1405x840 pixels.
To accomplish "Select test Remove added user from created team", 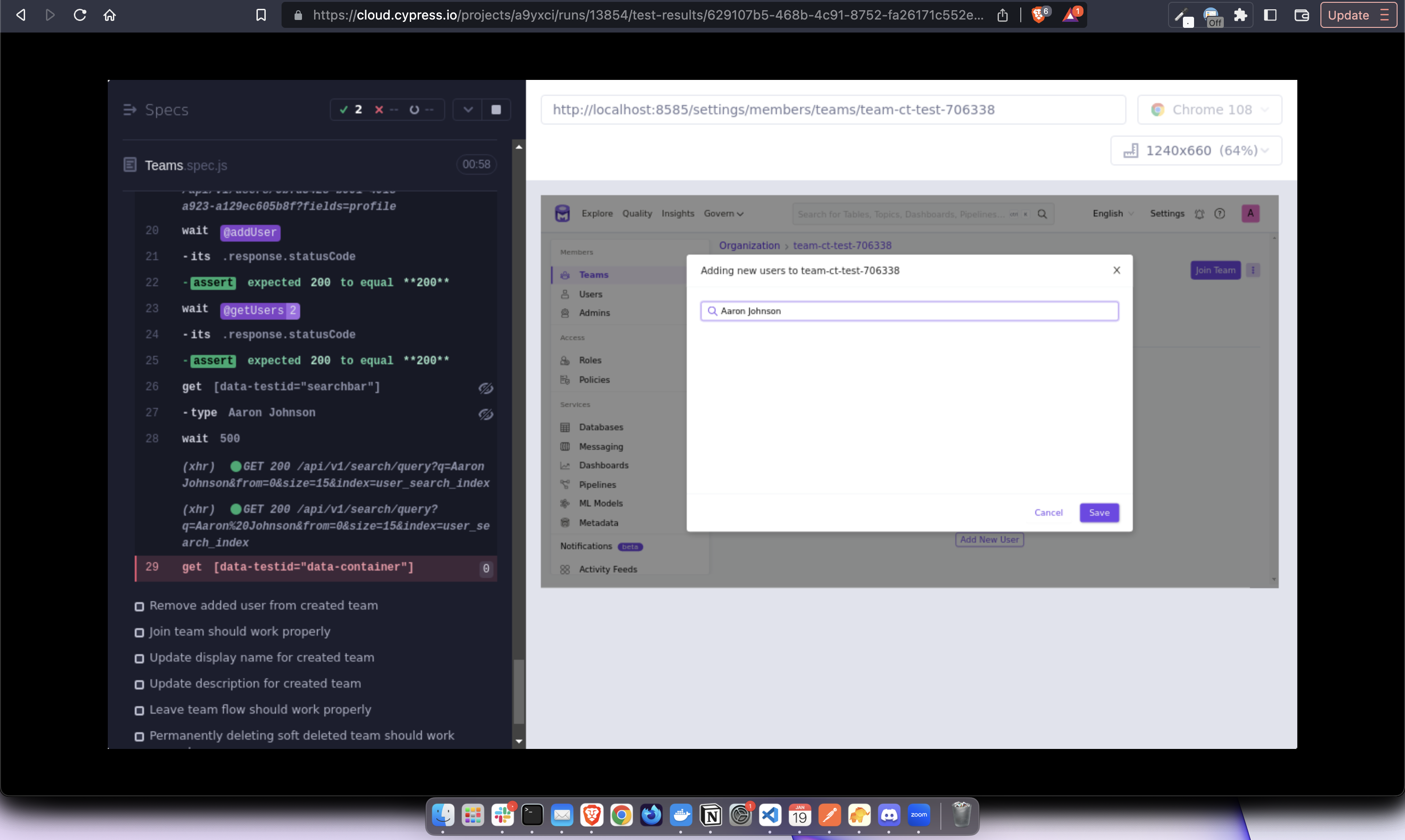I will [264, 605].
